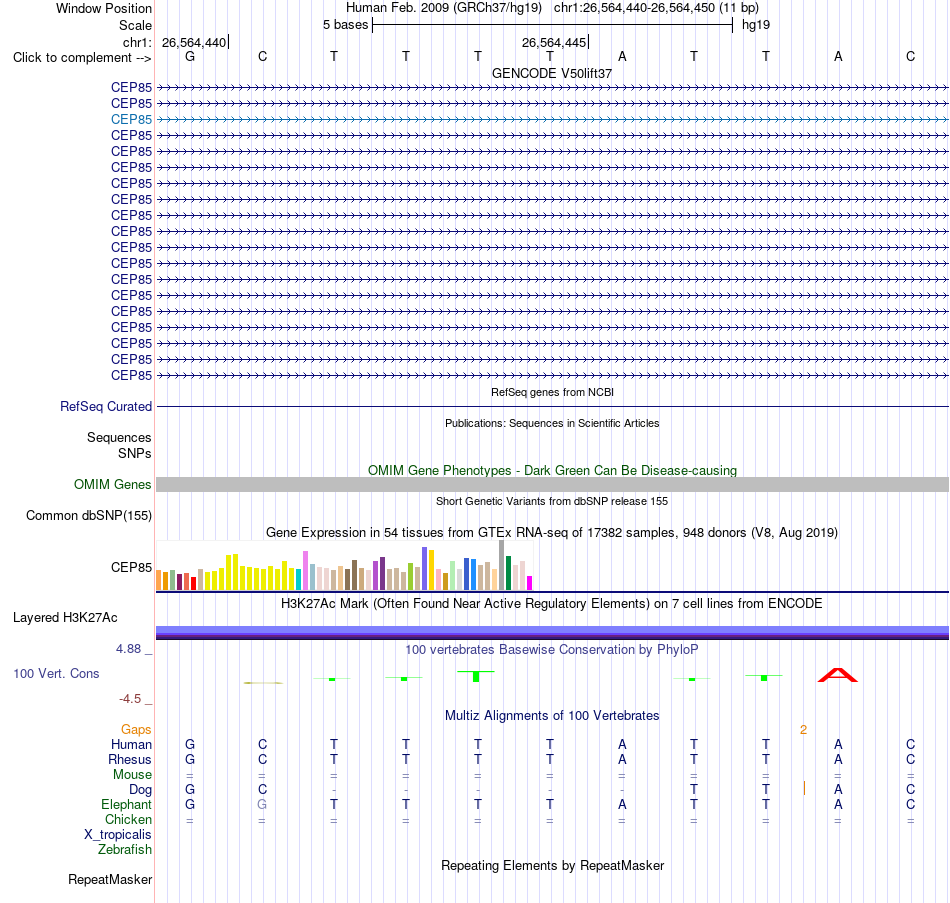Open "Repeating Elements by RepeatMasker" track title
The width and height of the screenshot is (950, 903).
point(552,866)
